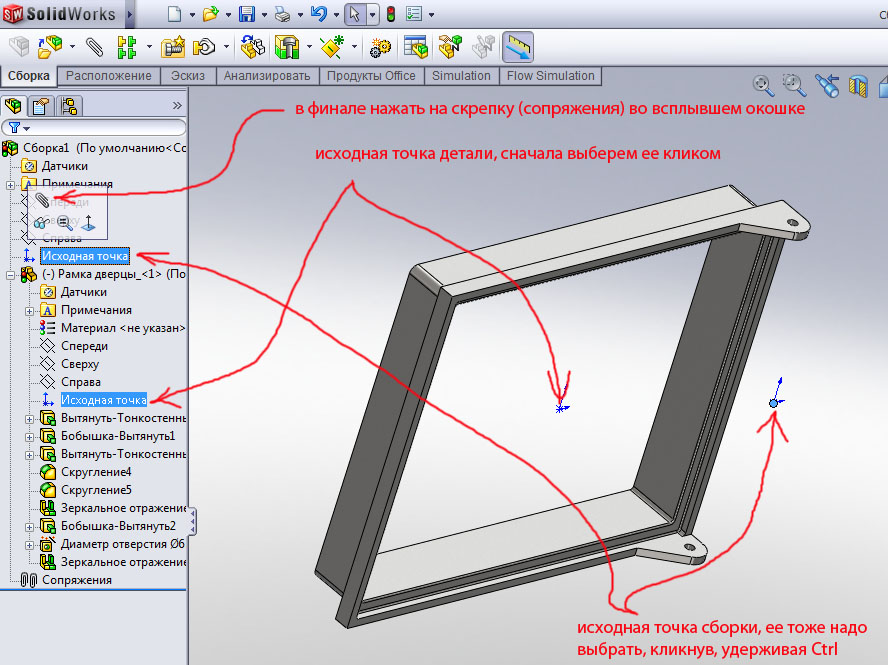The image size is (888, 665).
Task: Show the PropertyManager panel tab
Action: click(41, 106)
